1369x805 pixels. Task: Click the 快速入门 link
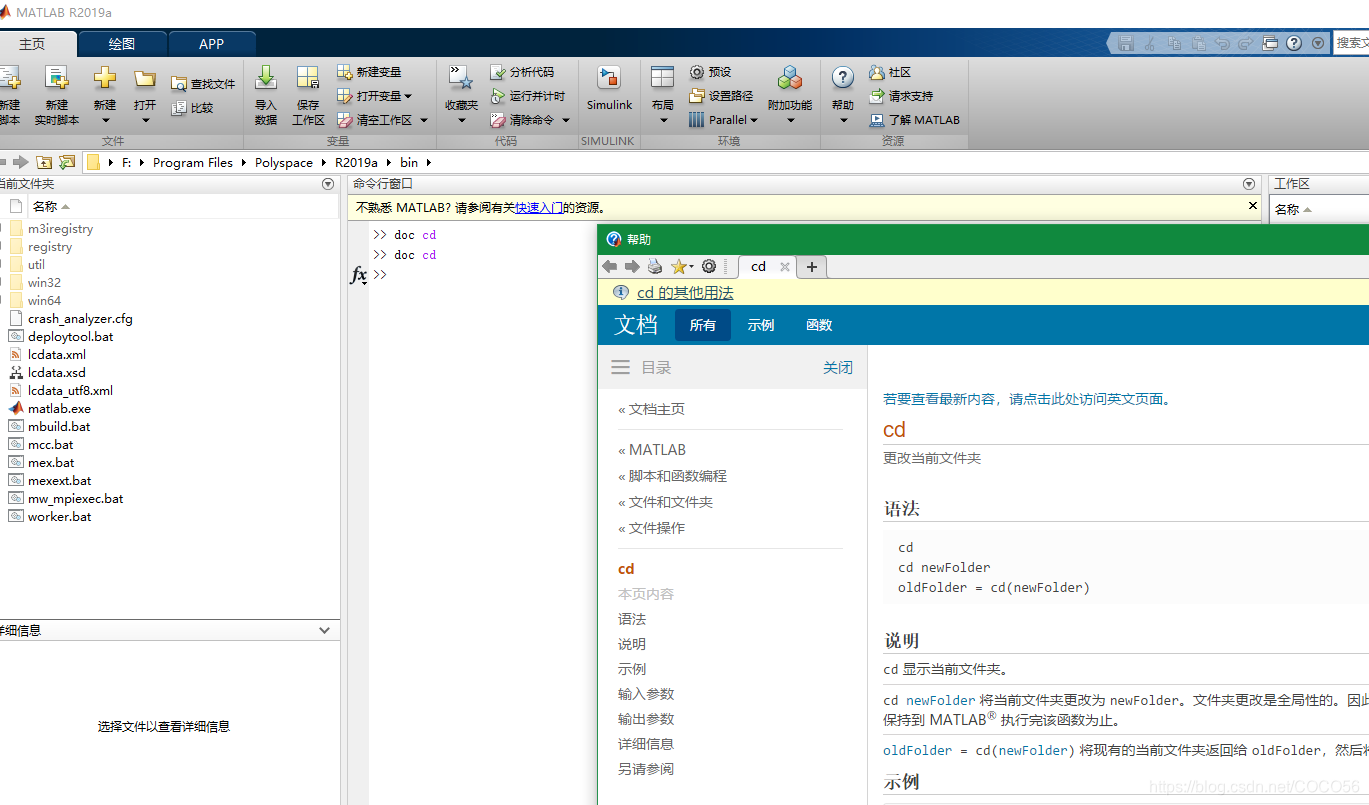(x=538, y=208)
